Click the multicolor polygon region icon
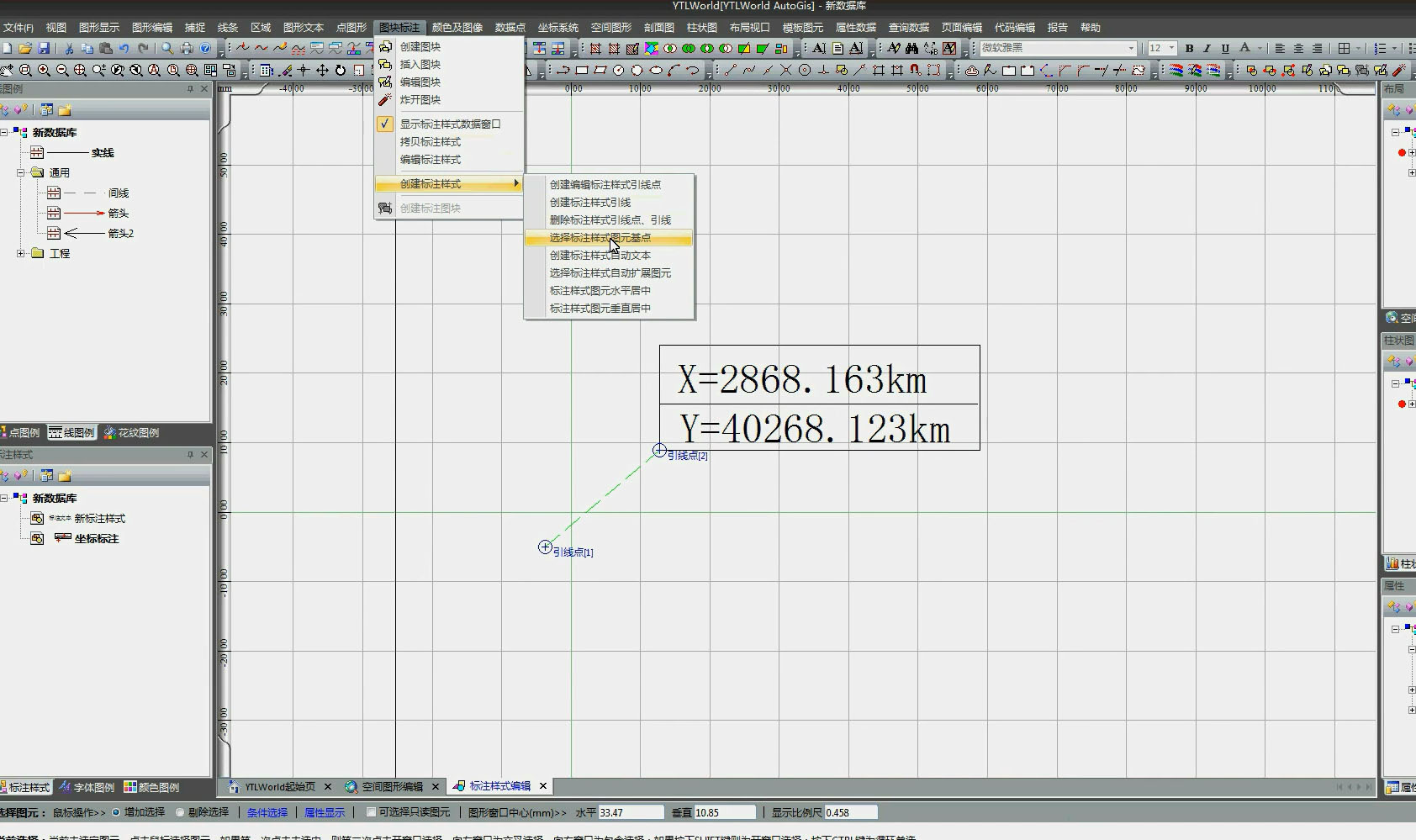This screenshot has width=1416, height=840. point(652,48)
